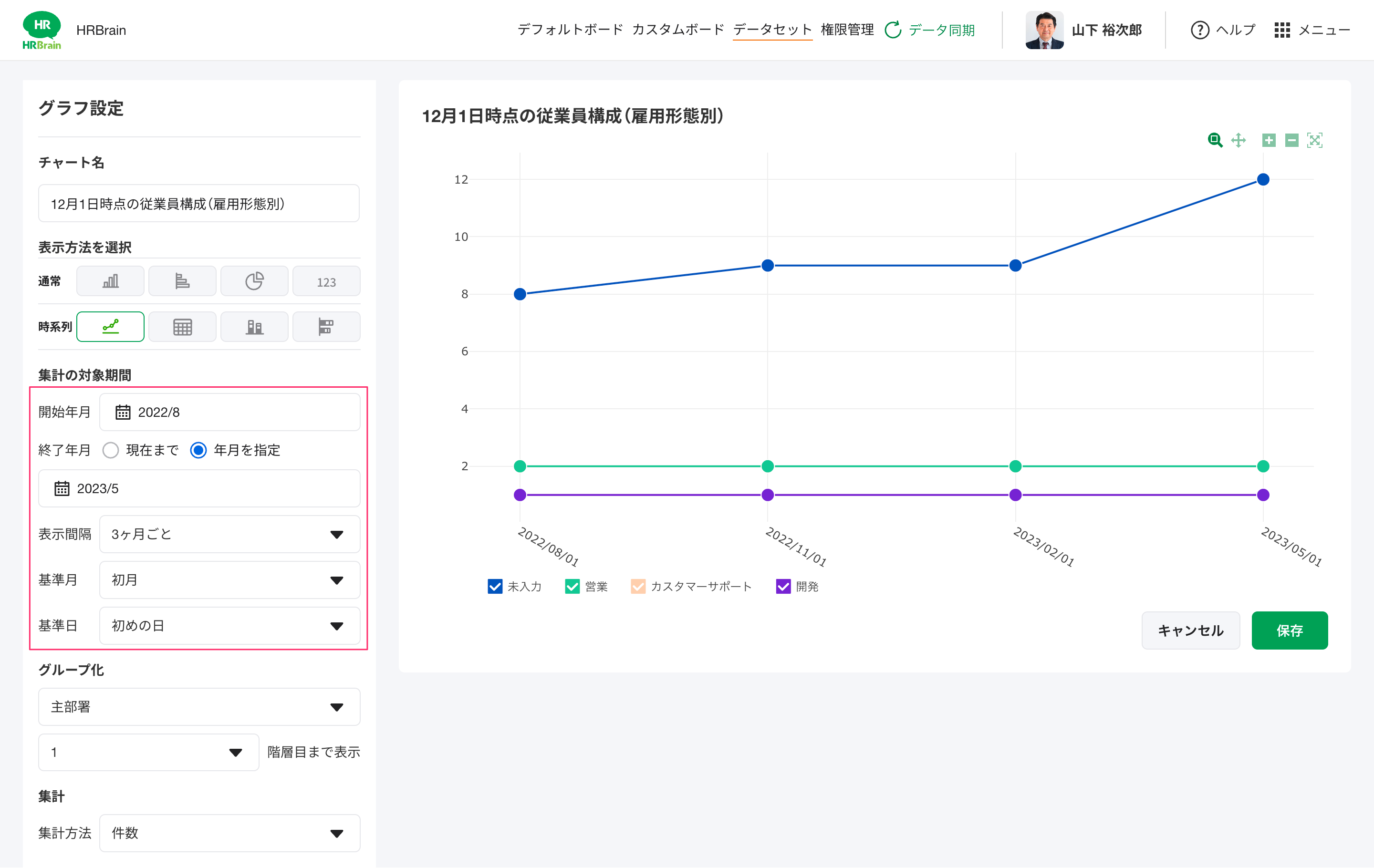Activate the chart pan tool
Screen dimensions: 1374x868
click(x=1238, y=140)
